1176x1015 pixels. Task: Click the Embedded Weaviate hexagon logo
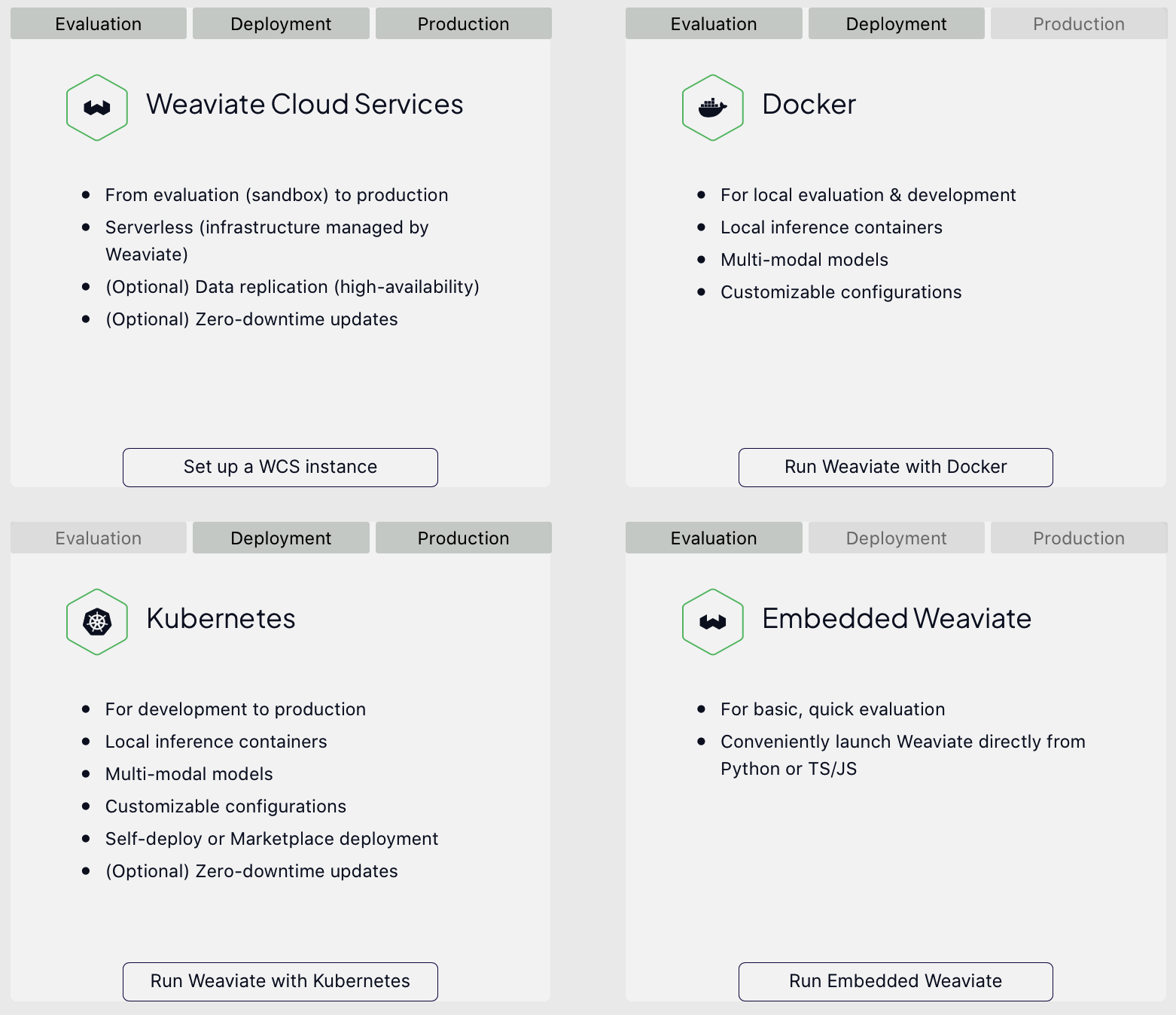(x=713, y=622)
